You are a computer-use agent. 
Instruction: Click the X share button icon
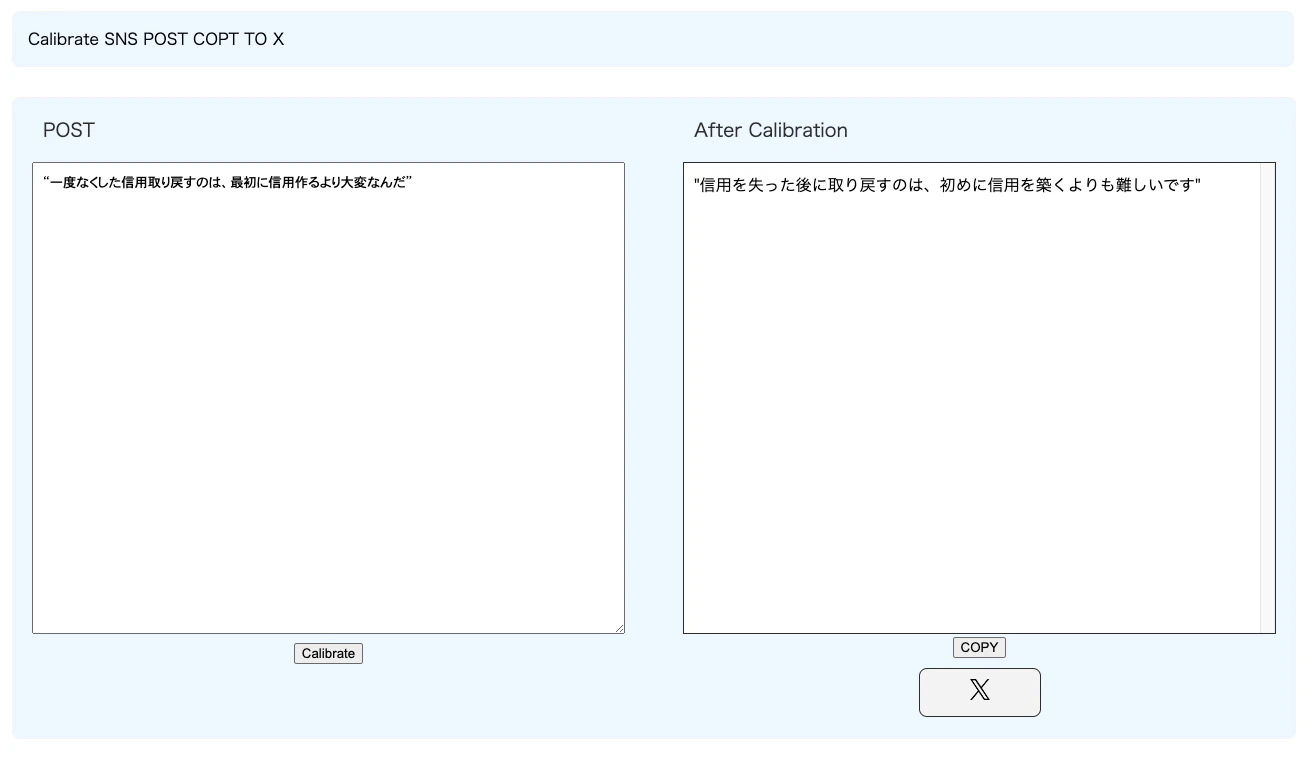980,691
